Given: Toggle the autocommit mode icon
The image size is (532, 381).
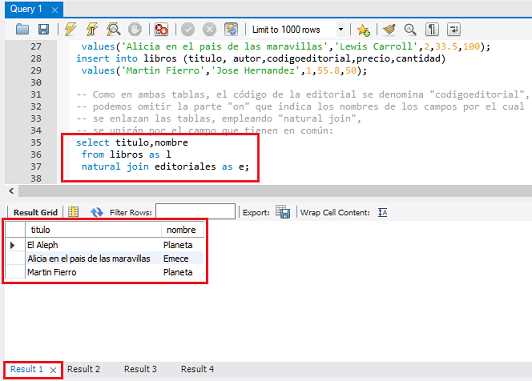Looking at the screenshot, I should [231, 30].
